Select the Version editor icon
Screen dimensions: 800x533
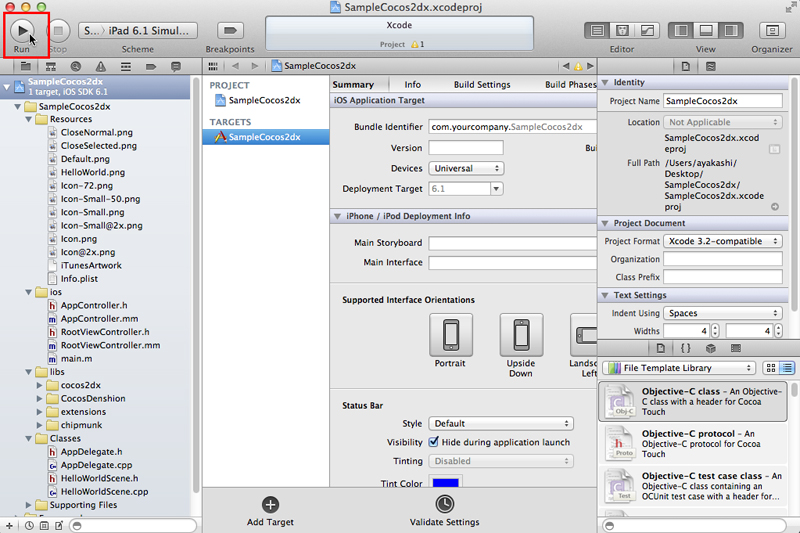click(647, 31)
